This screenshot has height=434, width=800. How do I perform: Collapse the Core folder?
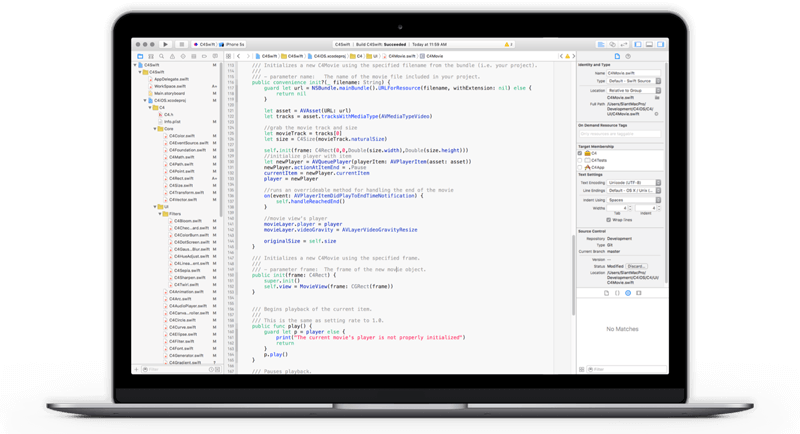click(x=155, y=129)
